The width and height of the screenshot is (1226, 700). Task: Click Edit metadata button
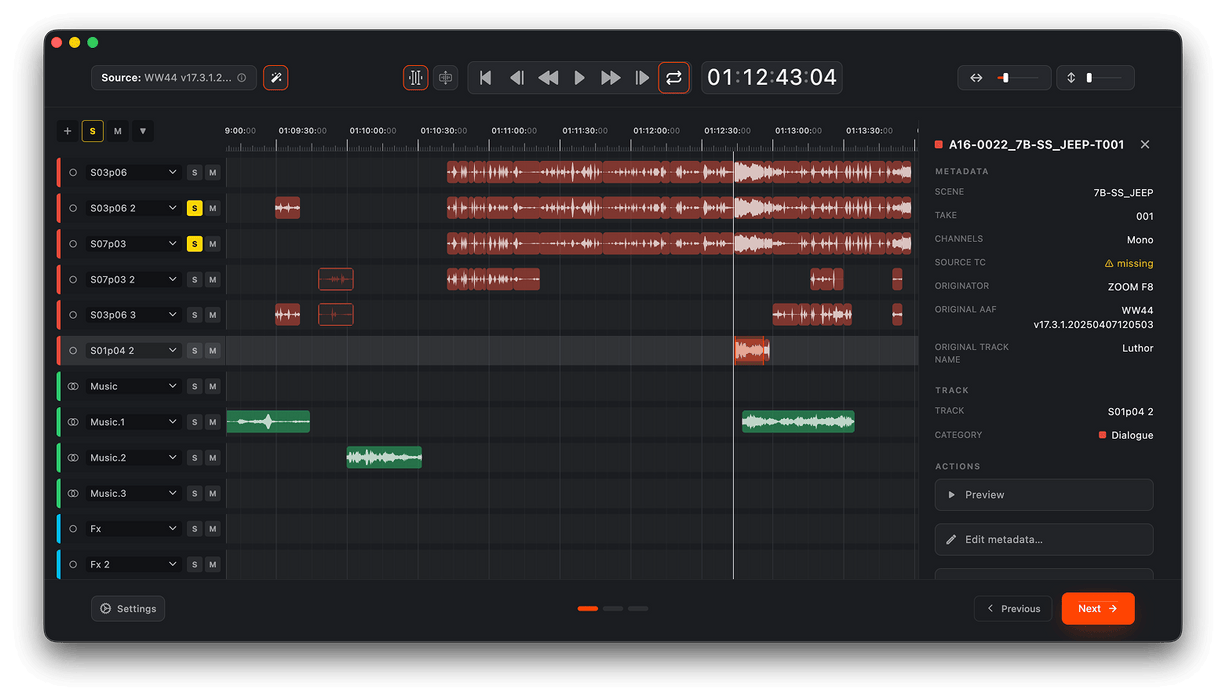point(1044,540)
